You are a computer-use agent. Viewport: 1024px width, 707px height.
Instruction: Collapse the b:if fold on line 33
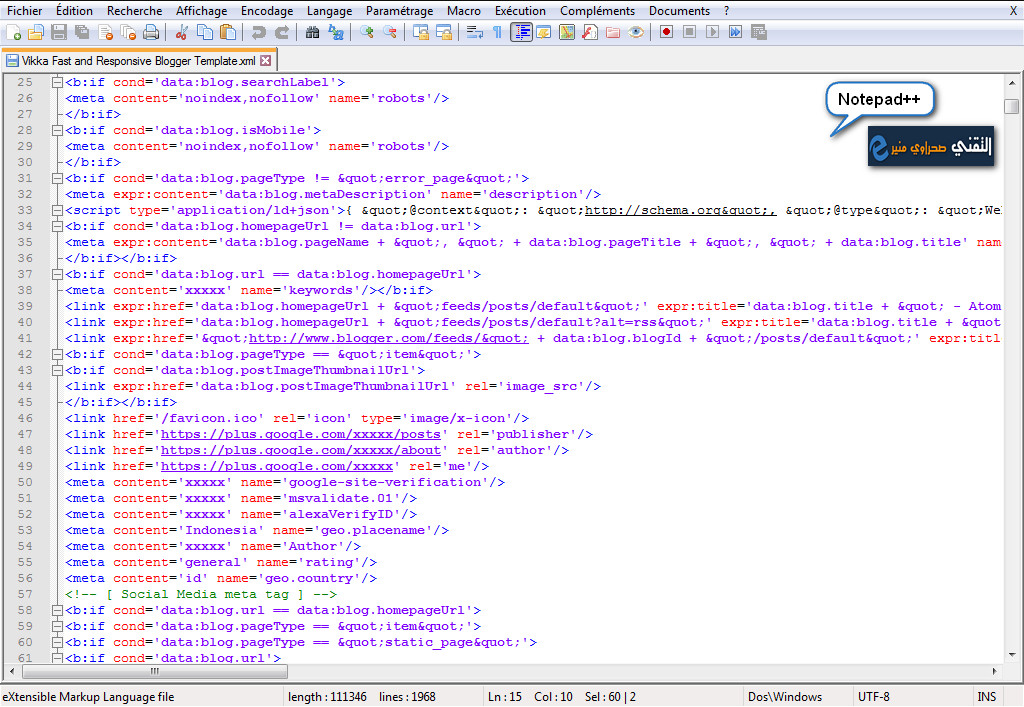56,210
